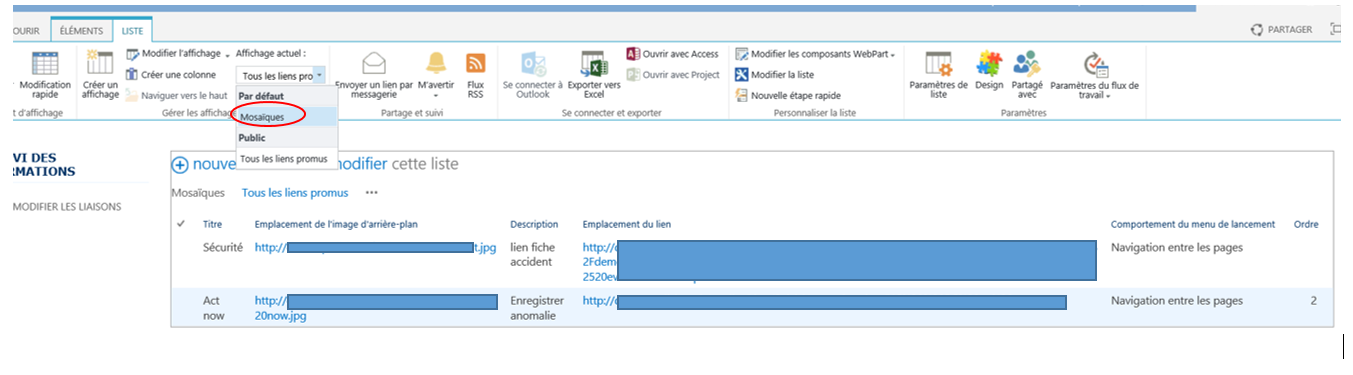1353x375 pixels.
Task: Switch to the ÉLÉMENTS ribbon tab
Action: coord(81,30)
